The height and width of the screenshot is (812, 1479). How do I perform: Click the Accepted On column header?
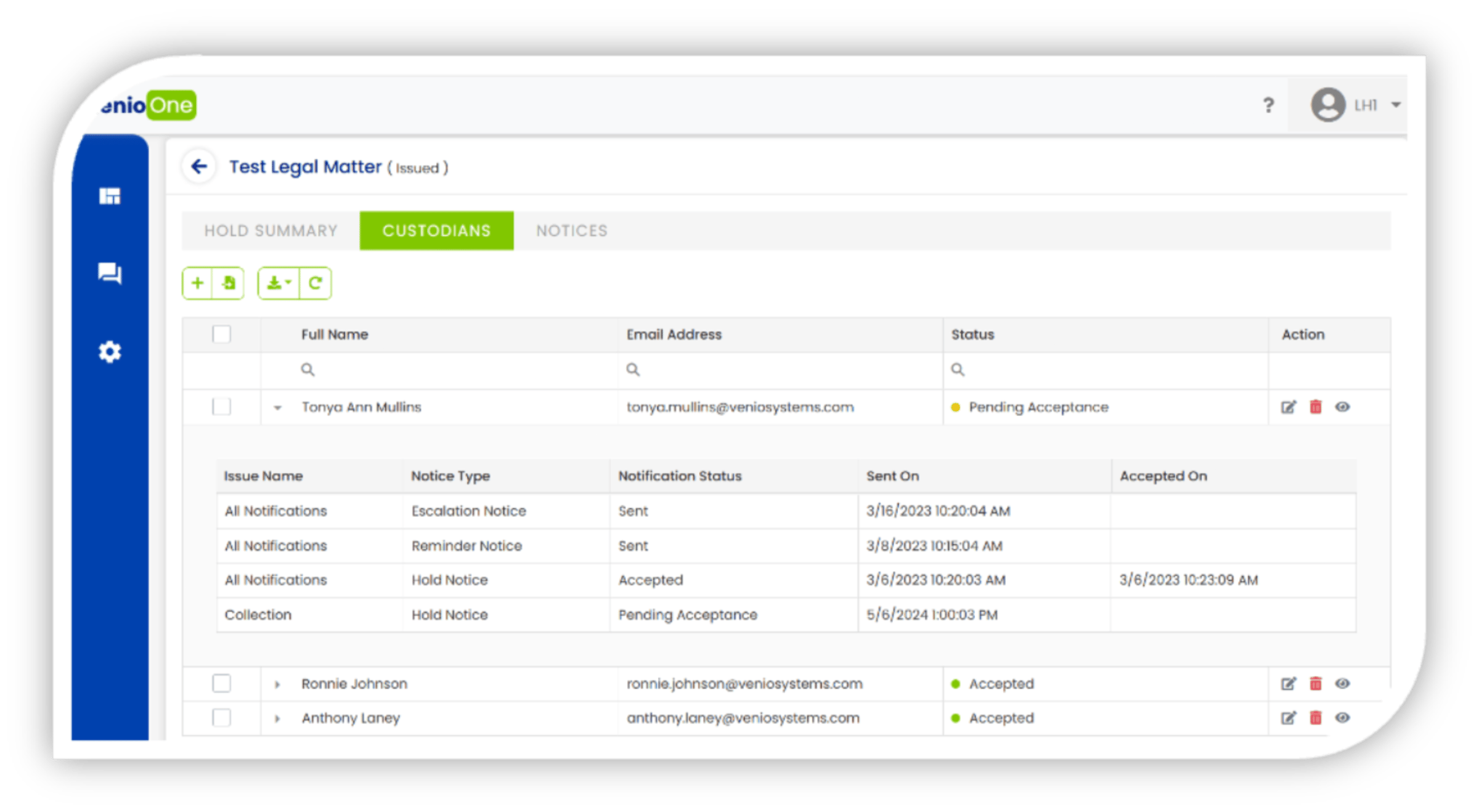(x=1163, y=476)
